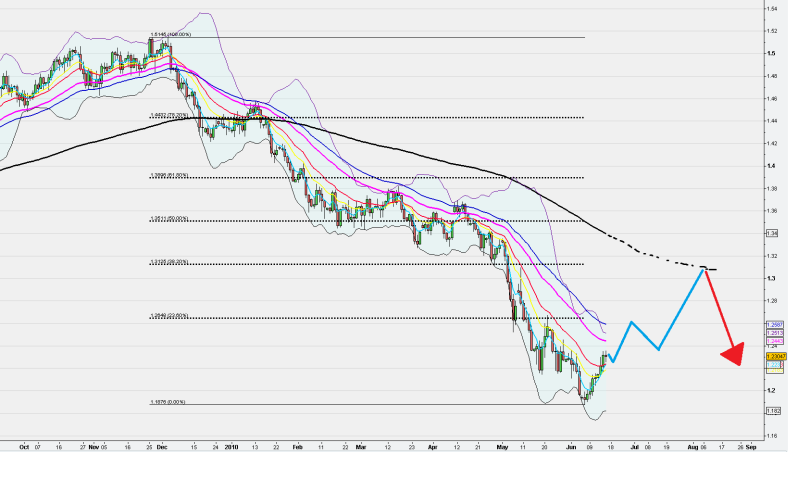Viewport: 798px width, 480px height.
Task: Select the orange 1.23047 current price tag
Action: pyautogui.click(x=776, y=356)
